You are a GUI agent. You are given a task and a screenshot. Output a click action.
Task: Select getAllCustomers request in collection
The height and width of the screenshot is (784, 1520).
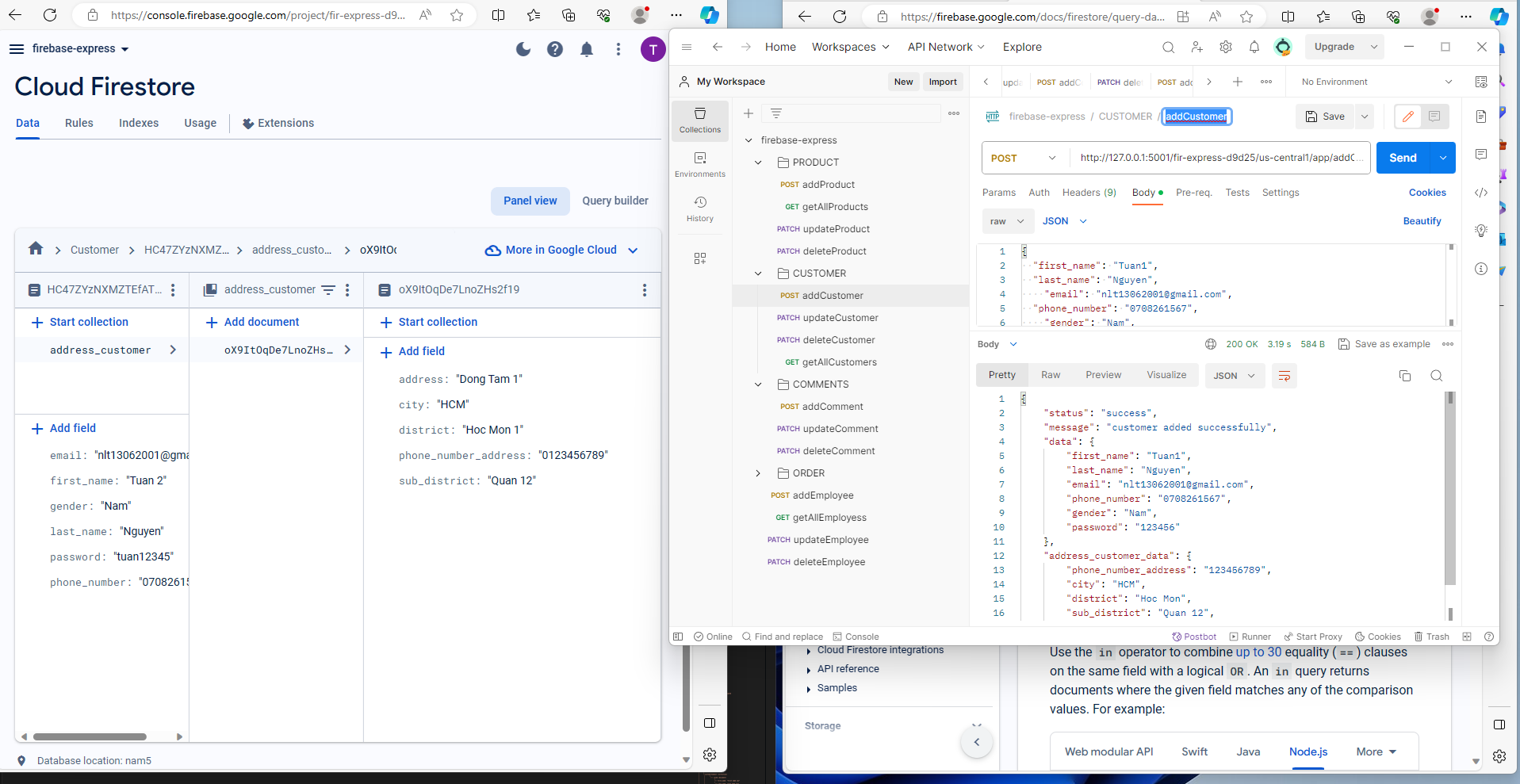839,362
